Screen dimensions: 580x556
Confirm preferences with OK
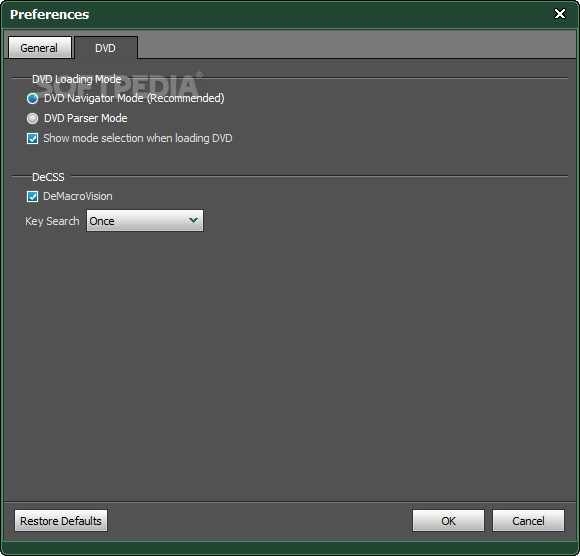tap(448, 521)
